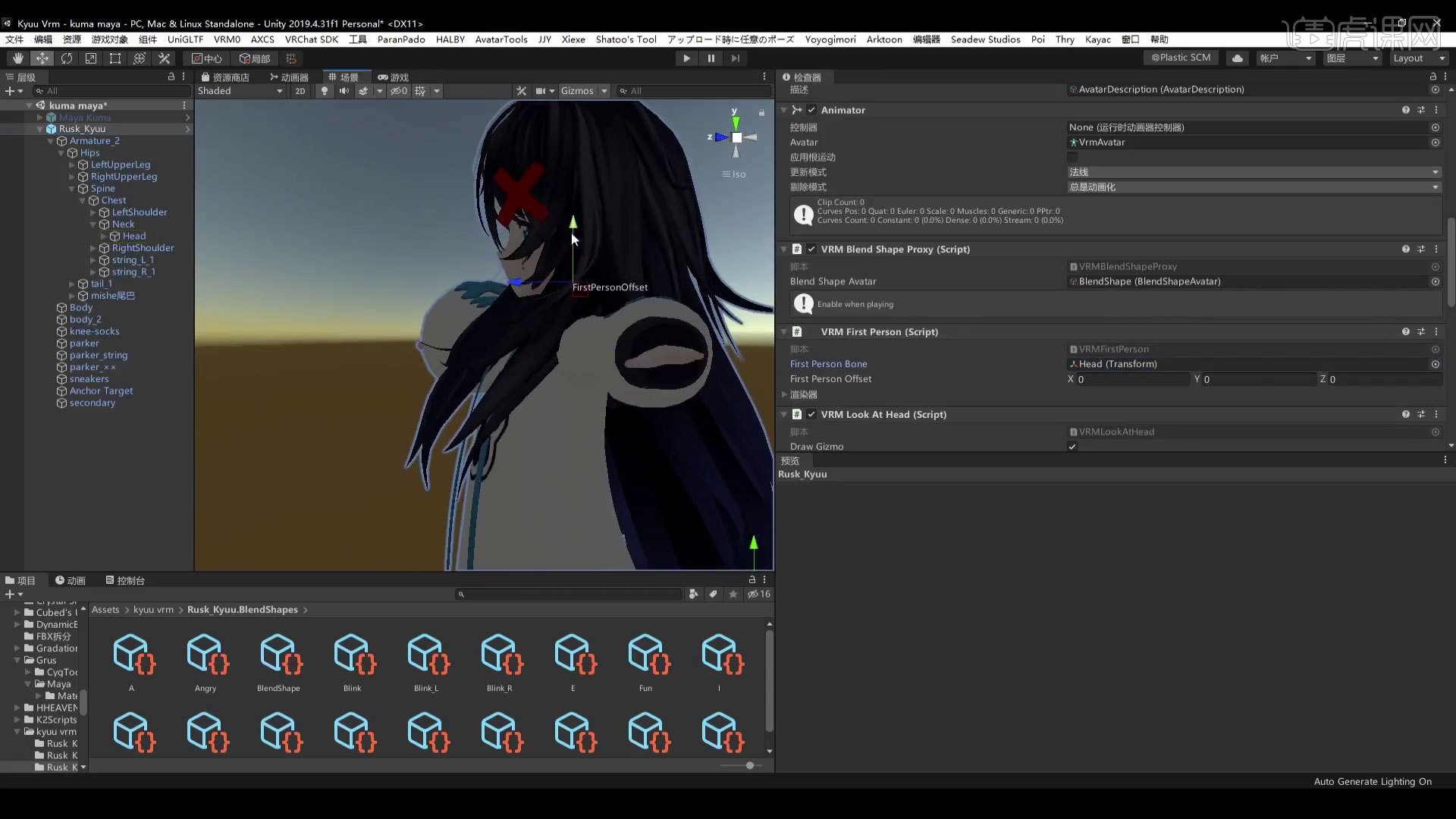
Task: Uncheck Draw Gizmo in VRM Look At Head
Action: pos(1072,447)
